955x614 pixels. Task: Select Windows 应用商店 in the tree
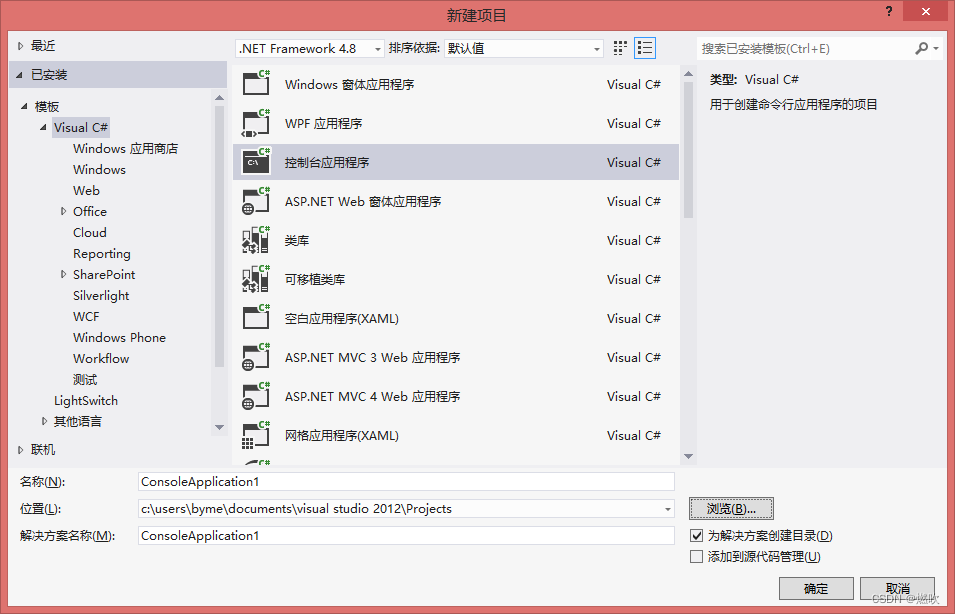click(x=125, y=149)
